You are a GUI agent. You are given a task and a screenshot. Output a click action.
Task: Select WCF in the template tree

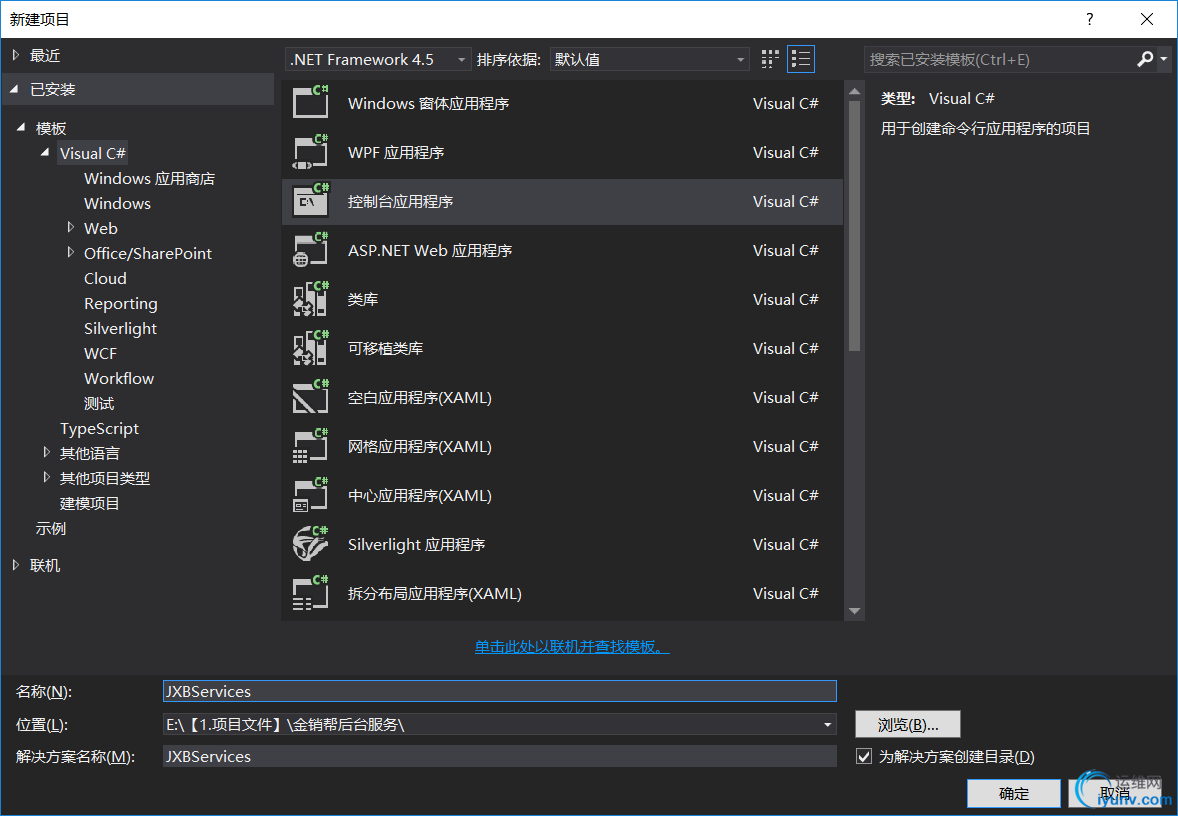coord(101,353)
